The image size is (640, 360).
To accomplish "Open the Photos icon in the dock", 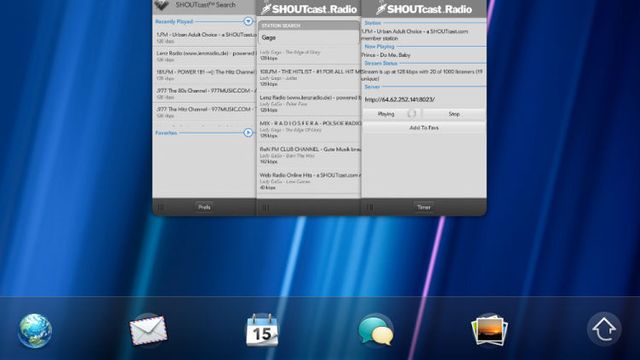I will 489,330.
